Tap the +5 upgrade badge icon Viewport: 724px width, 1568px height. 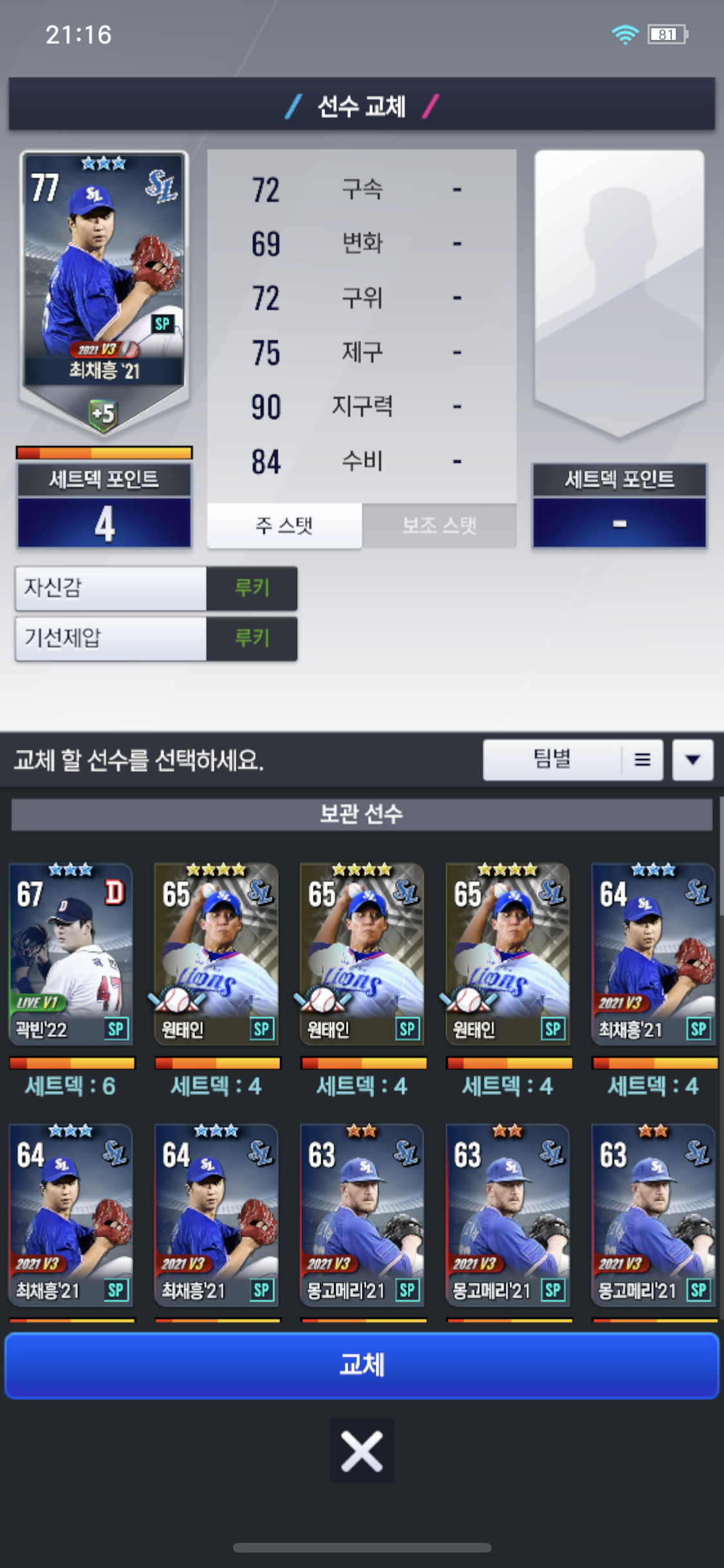coord(103,414)
